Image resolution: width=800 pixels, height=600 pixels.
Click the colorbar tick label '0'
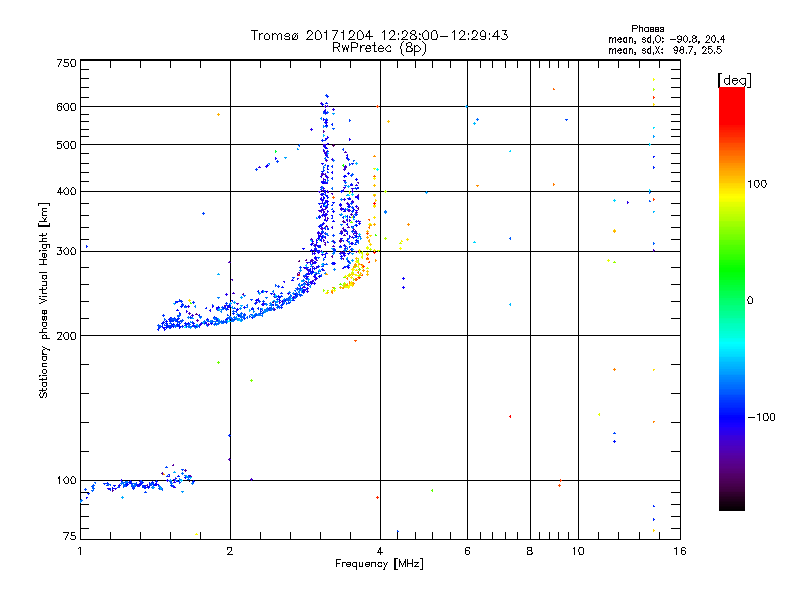coord(750,301)
